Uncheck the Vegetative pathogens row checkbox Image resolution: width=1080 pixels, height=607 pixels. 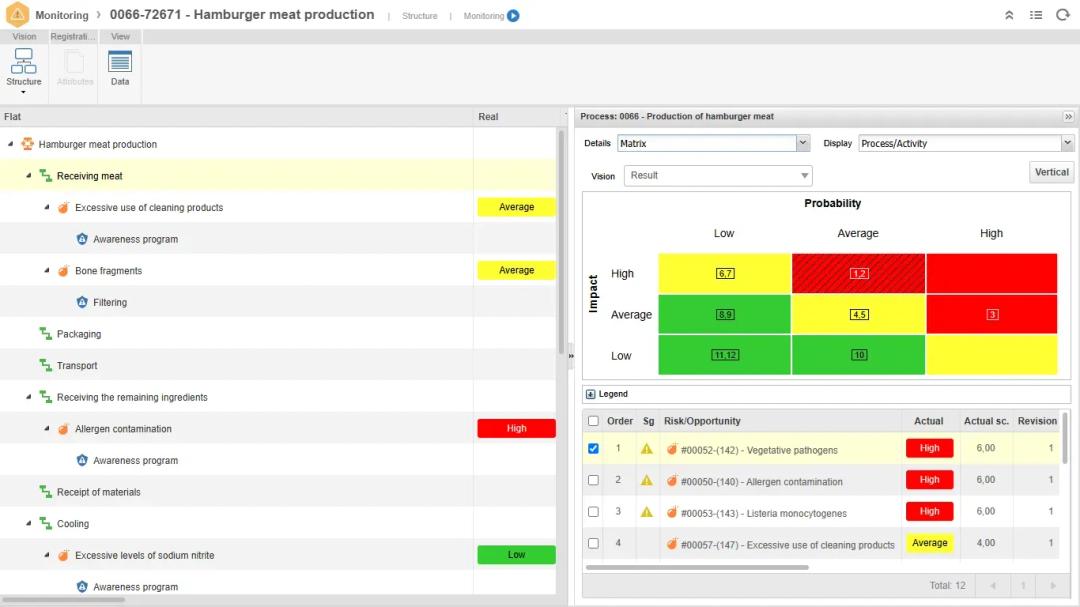(593, 449)
